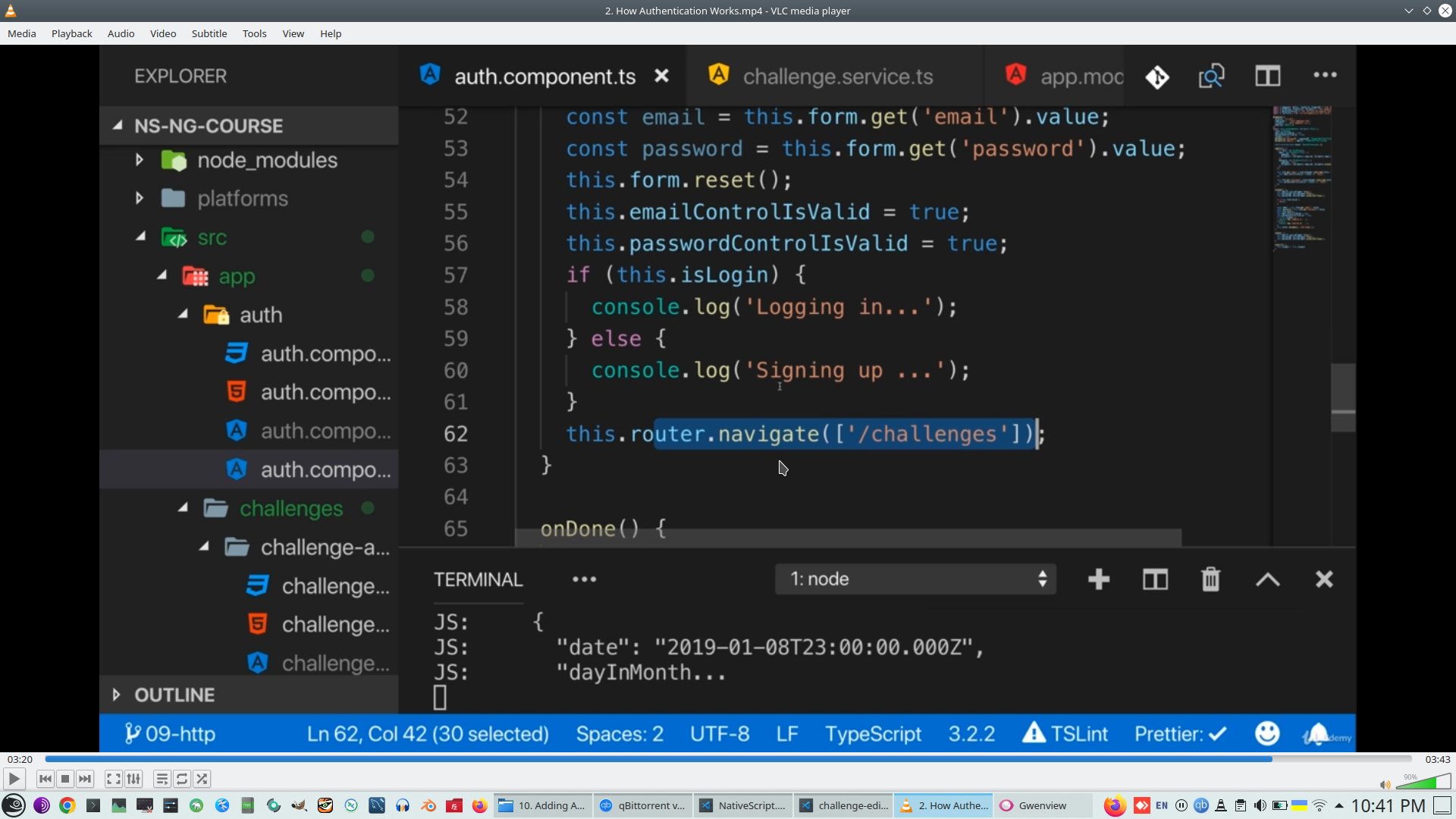Switch to qBittorrent taskbar window
This screenshot has height=819, width=1456.
642,805
